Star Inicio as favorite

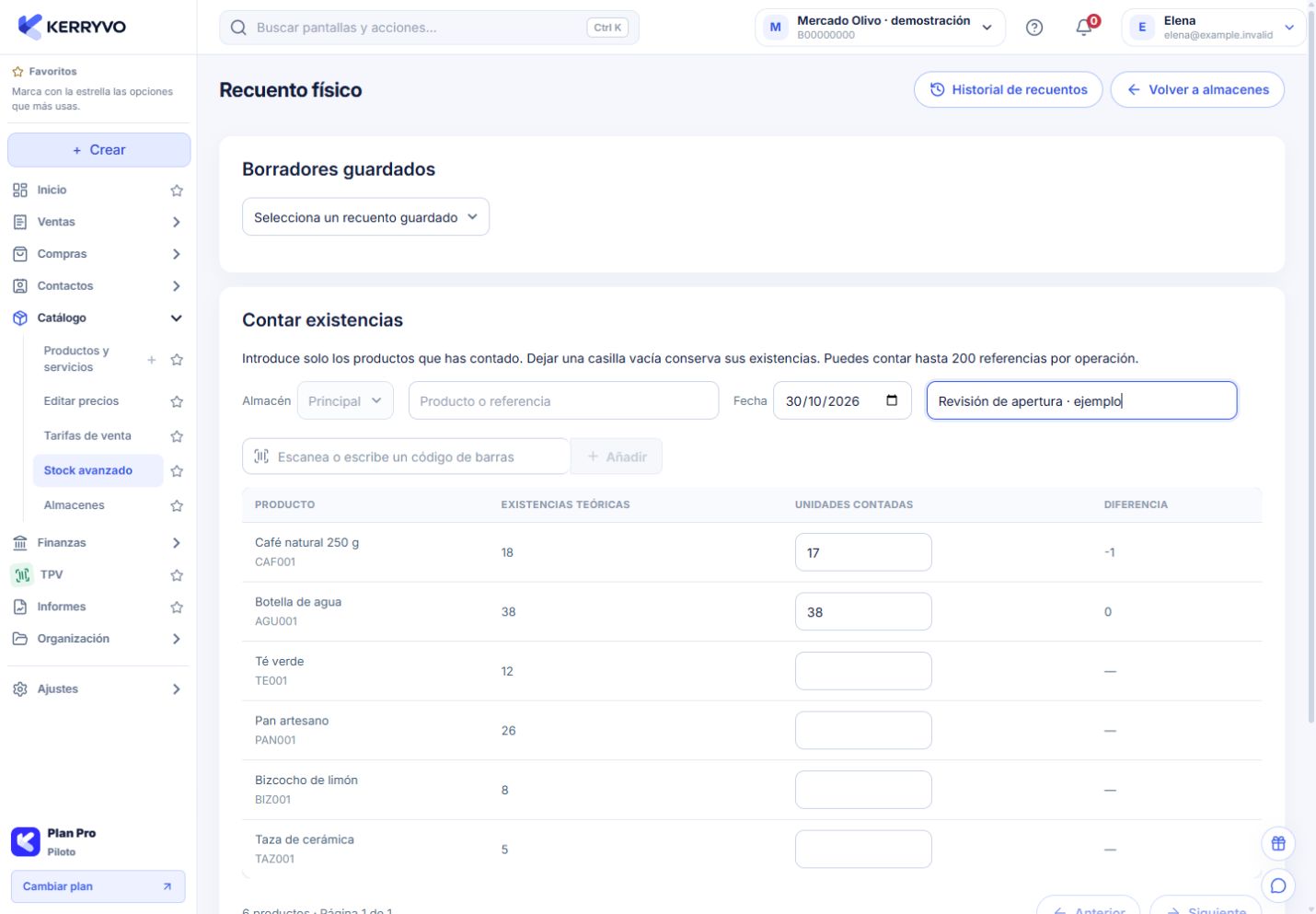coord(177,191)
